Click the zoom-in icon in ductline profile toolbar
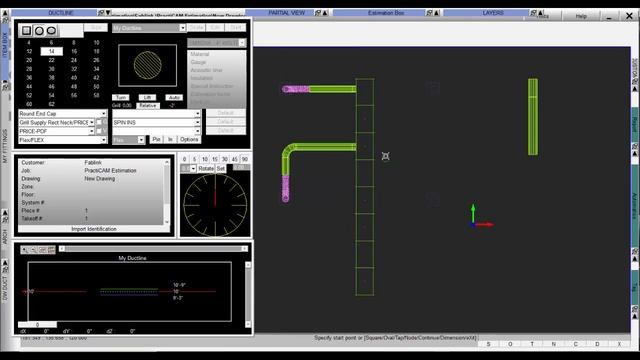Image resolution: width=640 pixels, height=360 pixels. pyautogui.click(x=25, y=250)
